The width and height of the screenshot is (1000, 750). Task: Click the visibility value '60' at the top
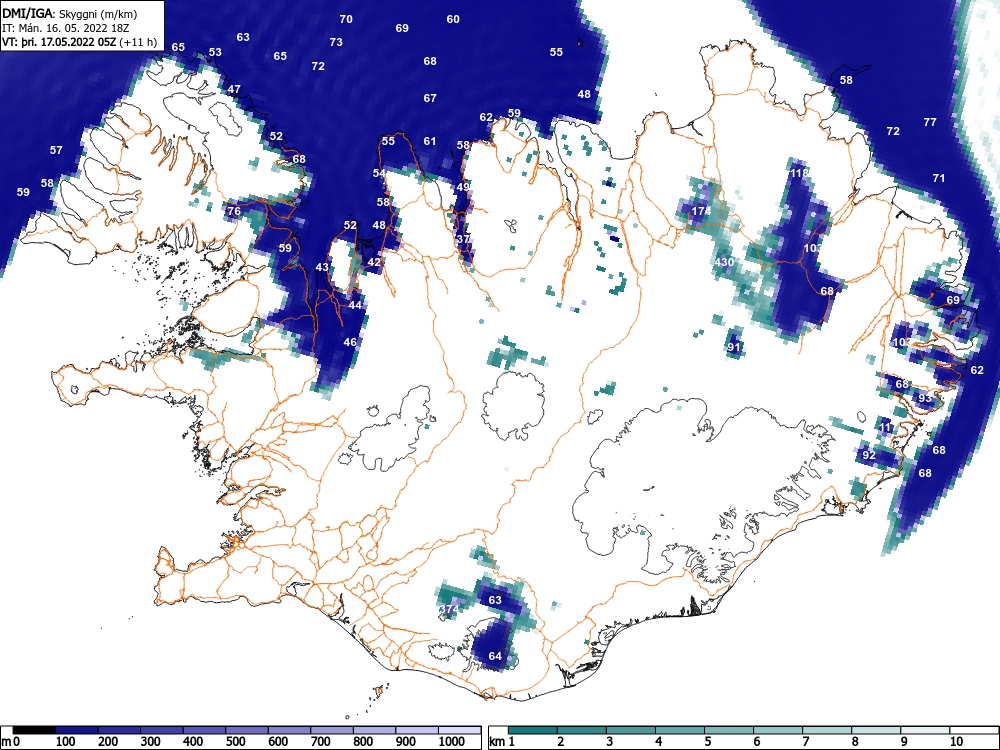coord(453,19)
